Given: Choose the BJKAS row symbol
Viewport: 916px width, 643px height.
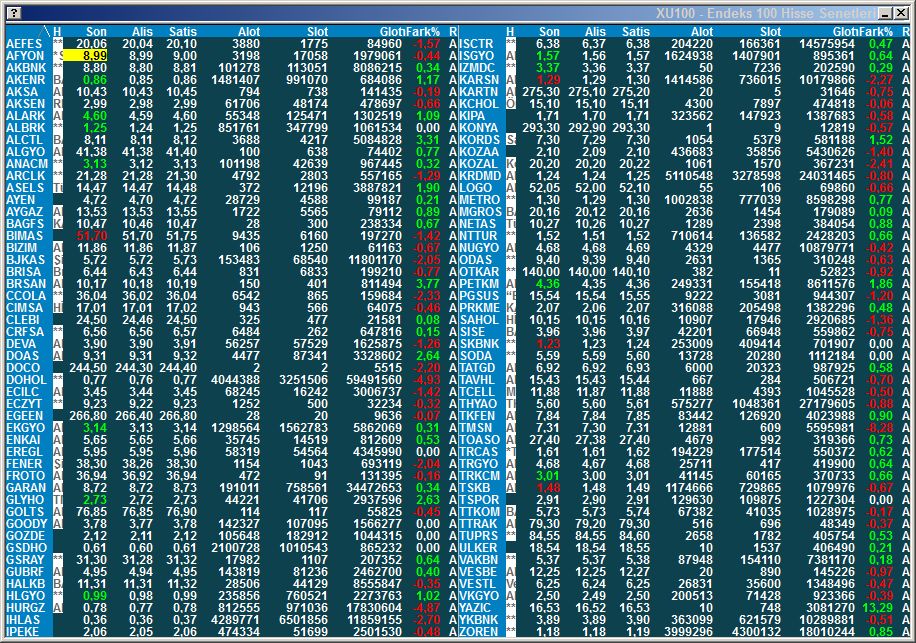Looking at the screenshot, I should click(25, 259).
